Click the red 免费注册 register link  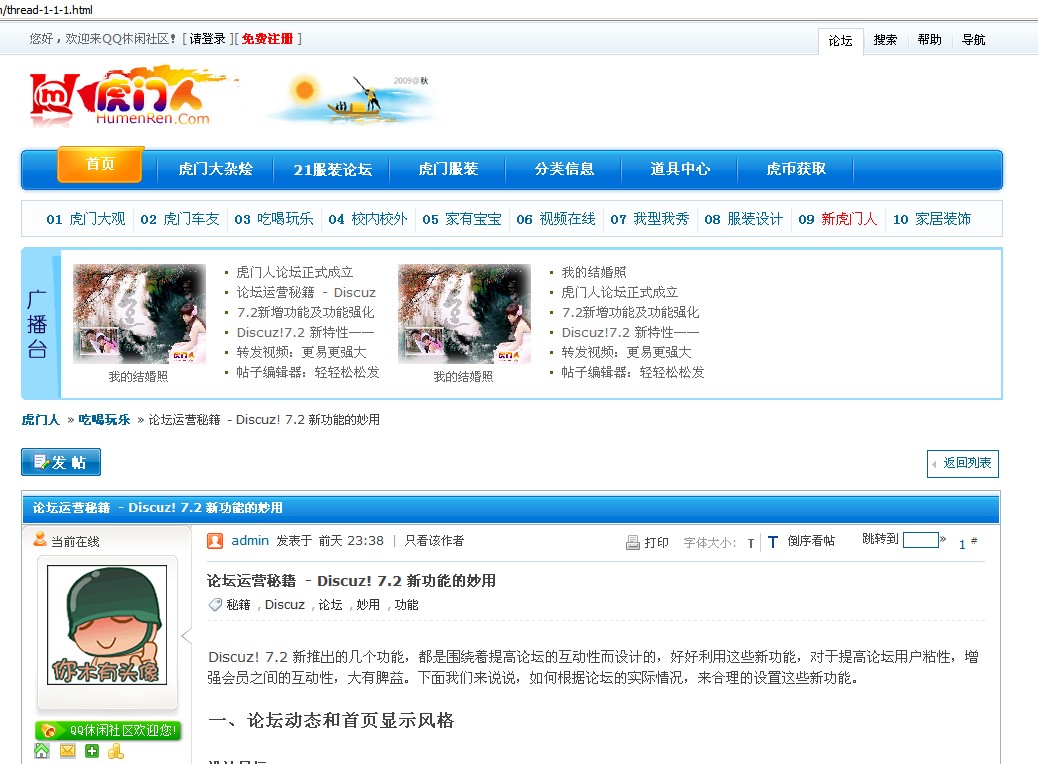pyautogui.click(x=267, y=39)
